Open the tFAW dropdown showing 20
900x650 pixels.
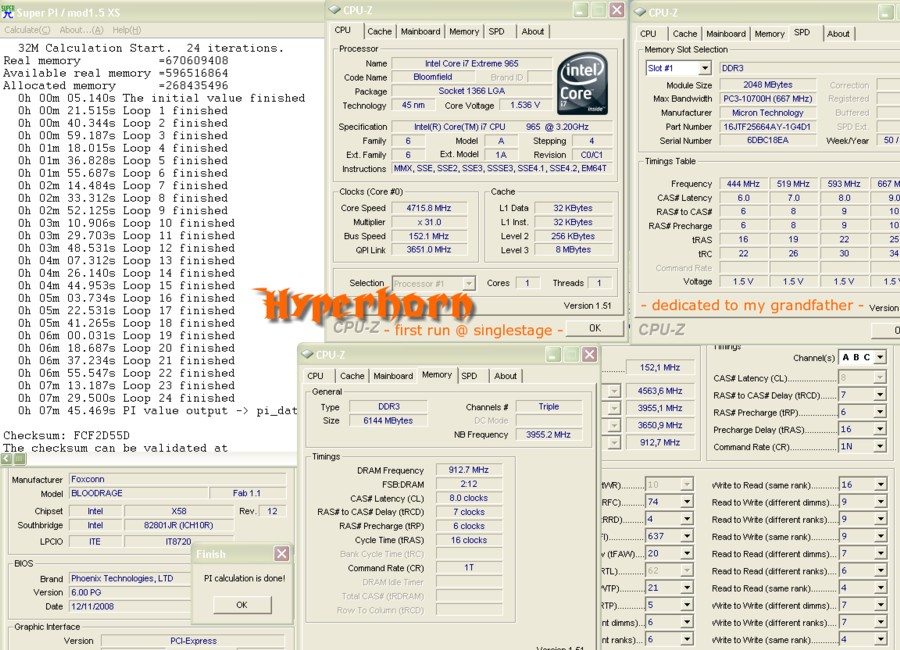coord(686,554)
